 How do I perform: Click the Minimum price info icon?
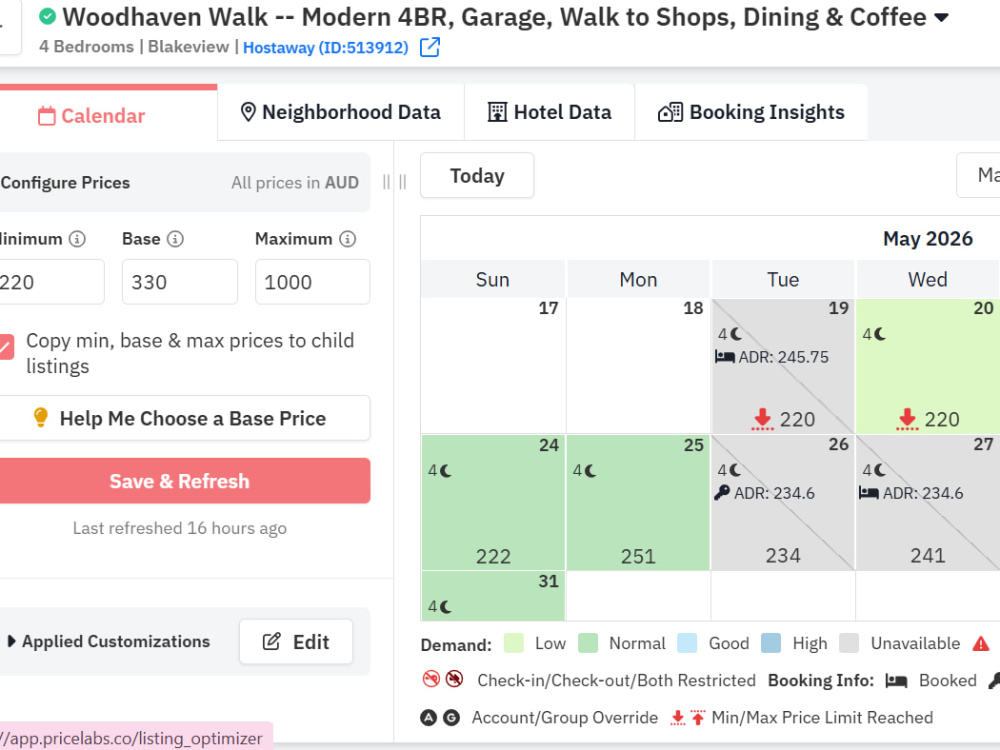(77, 239)
